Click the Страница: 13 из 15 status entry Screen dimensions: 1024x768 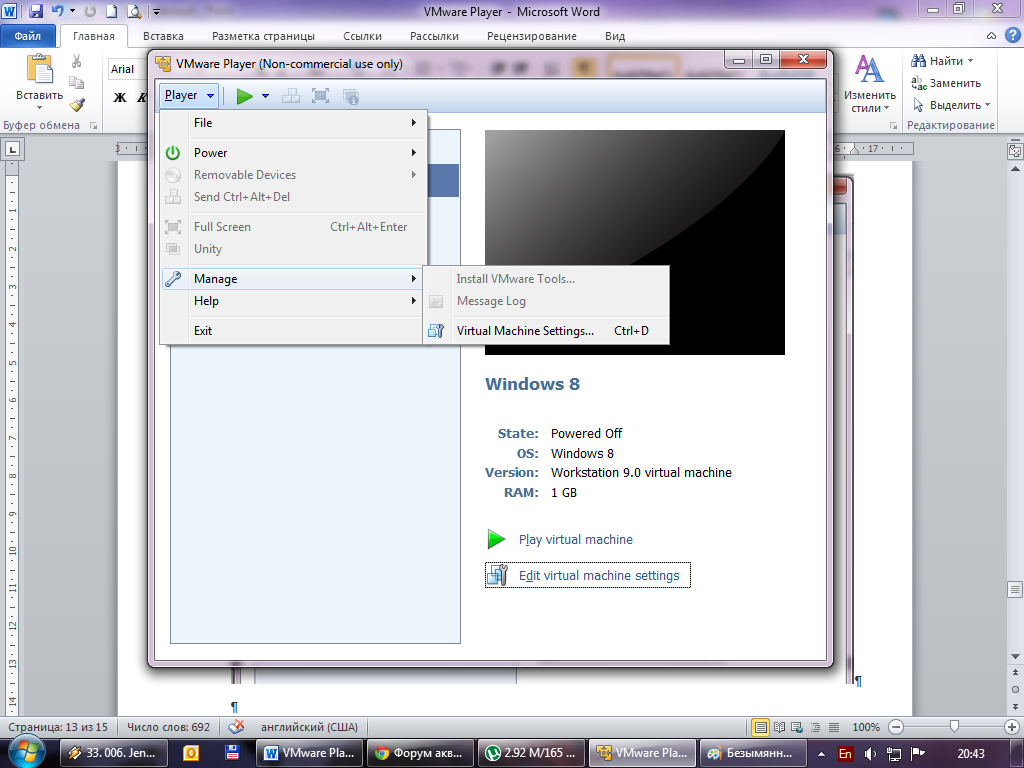[x=58, y=727]
